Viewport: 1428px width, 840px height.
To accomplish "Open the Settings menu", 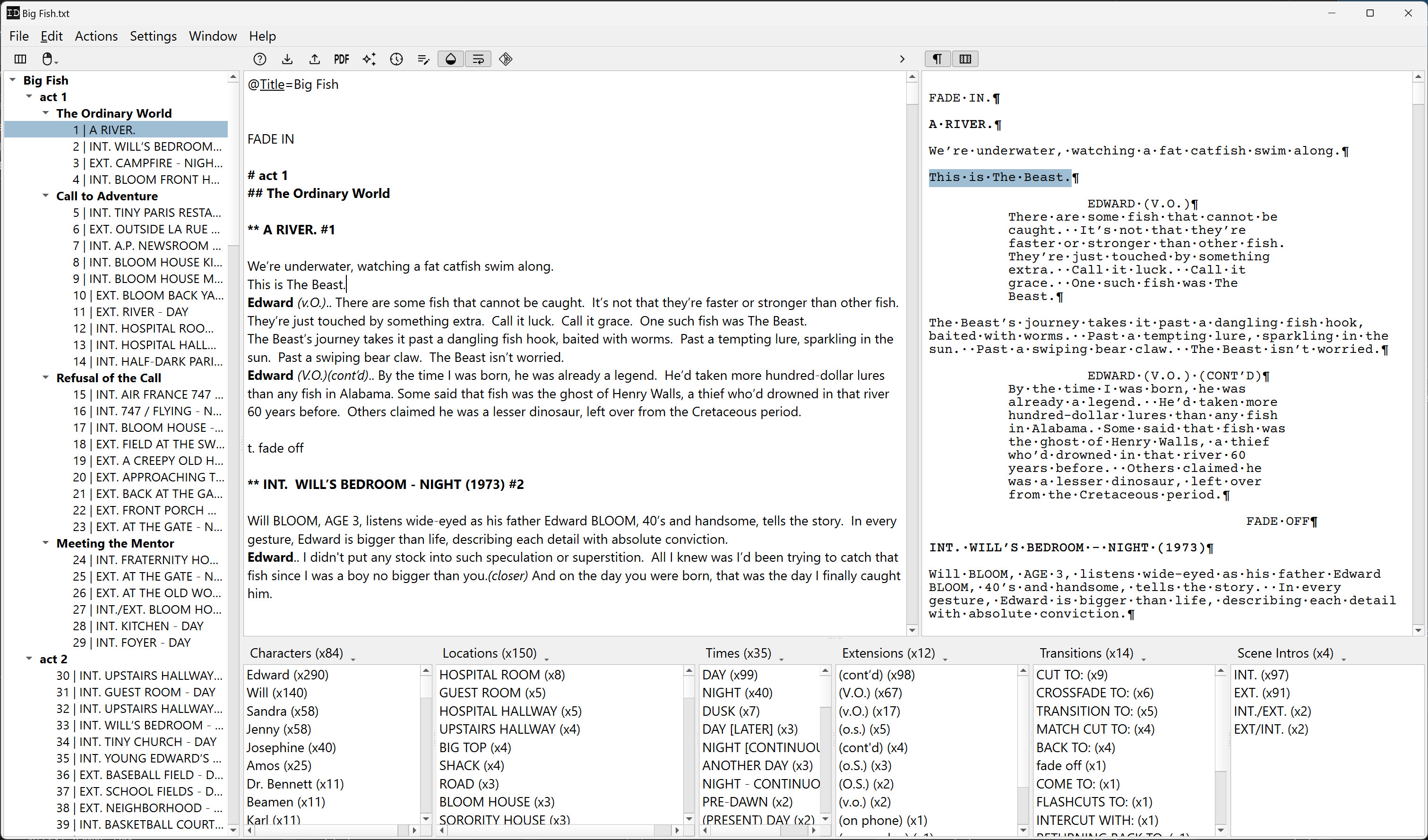I will point(153,36).
